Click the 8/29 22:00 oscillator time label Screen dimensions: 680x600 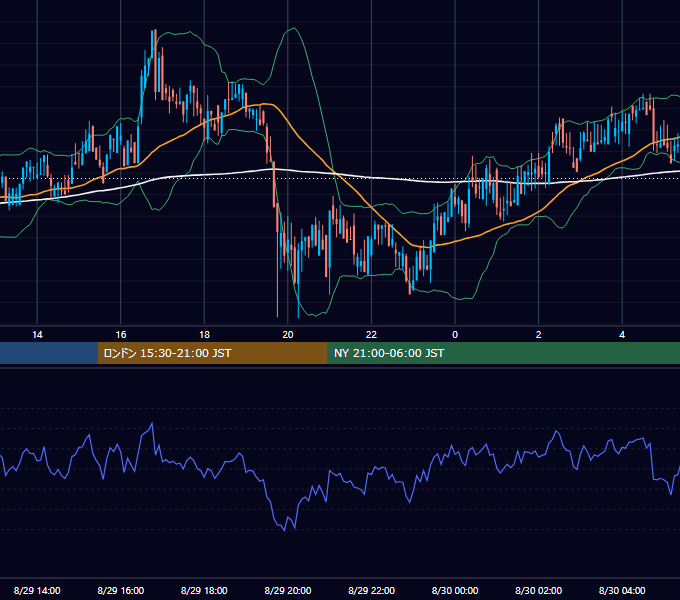[x=372, y=590]
